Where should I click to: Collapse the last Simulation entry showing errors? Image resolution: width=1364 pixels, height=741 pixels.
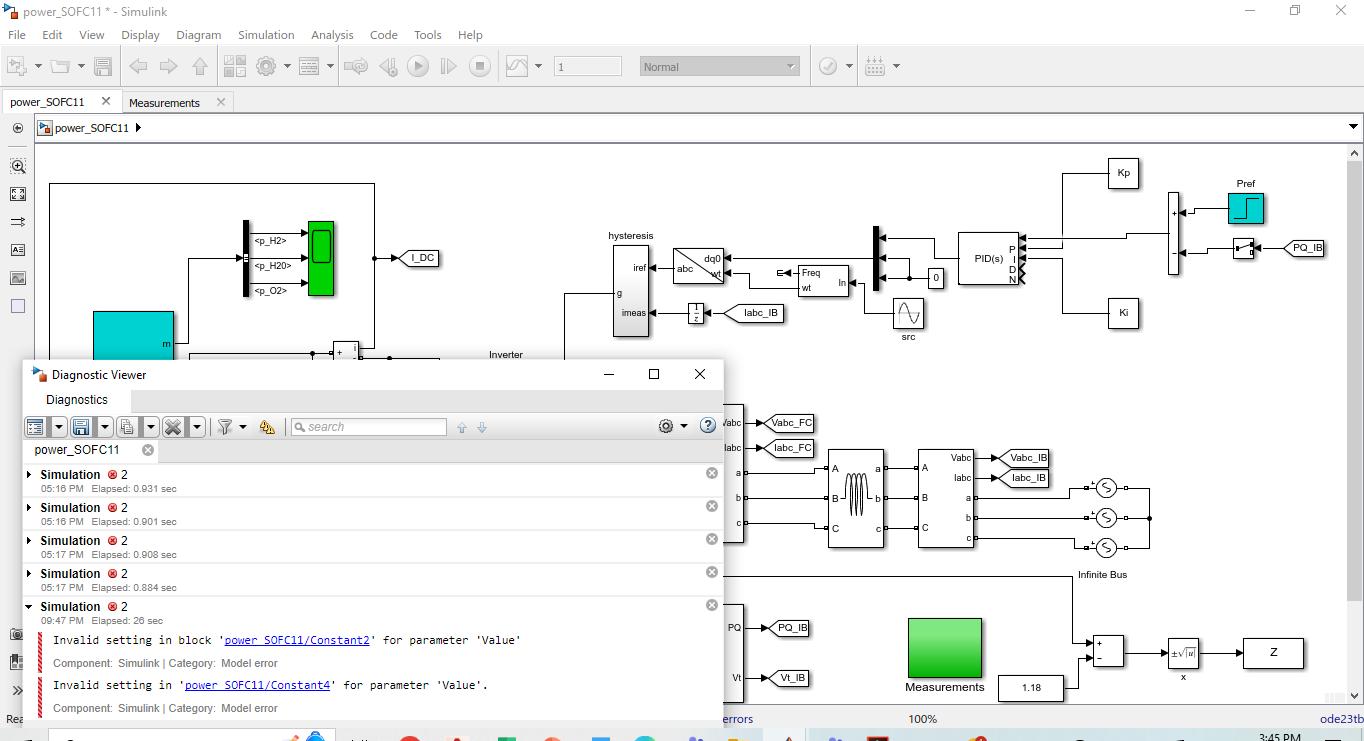[x=28, y=606]
